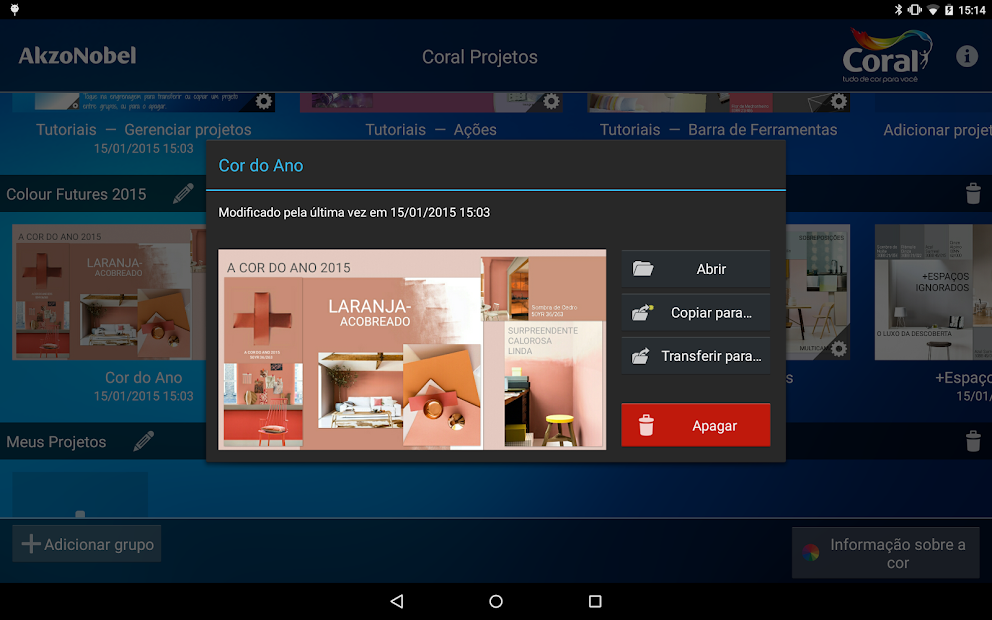Delete the Meus Projetos group
This screenshot has height=620, width=992.
(973, 441)
